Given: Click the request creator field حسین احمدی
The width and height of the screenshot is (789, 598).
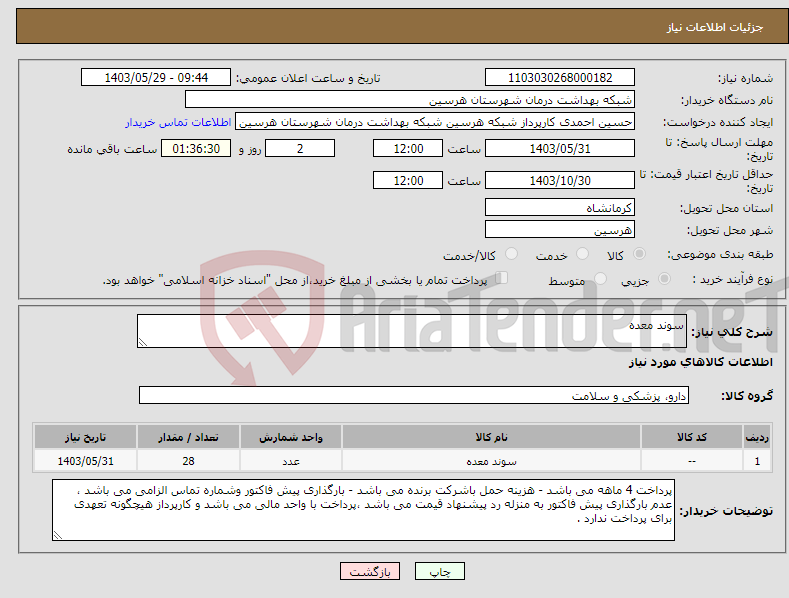Looking at the screenshot, I should (x=435, y=122).
